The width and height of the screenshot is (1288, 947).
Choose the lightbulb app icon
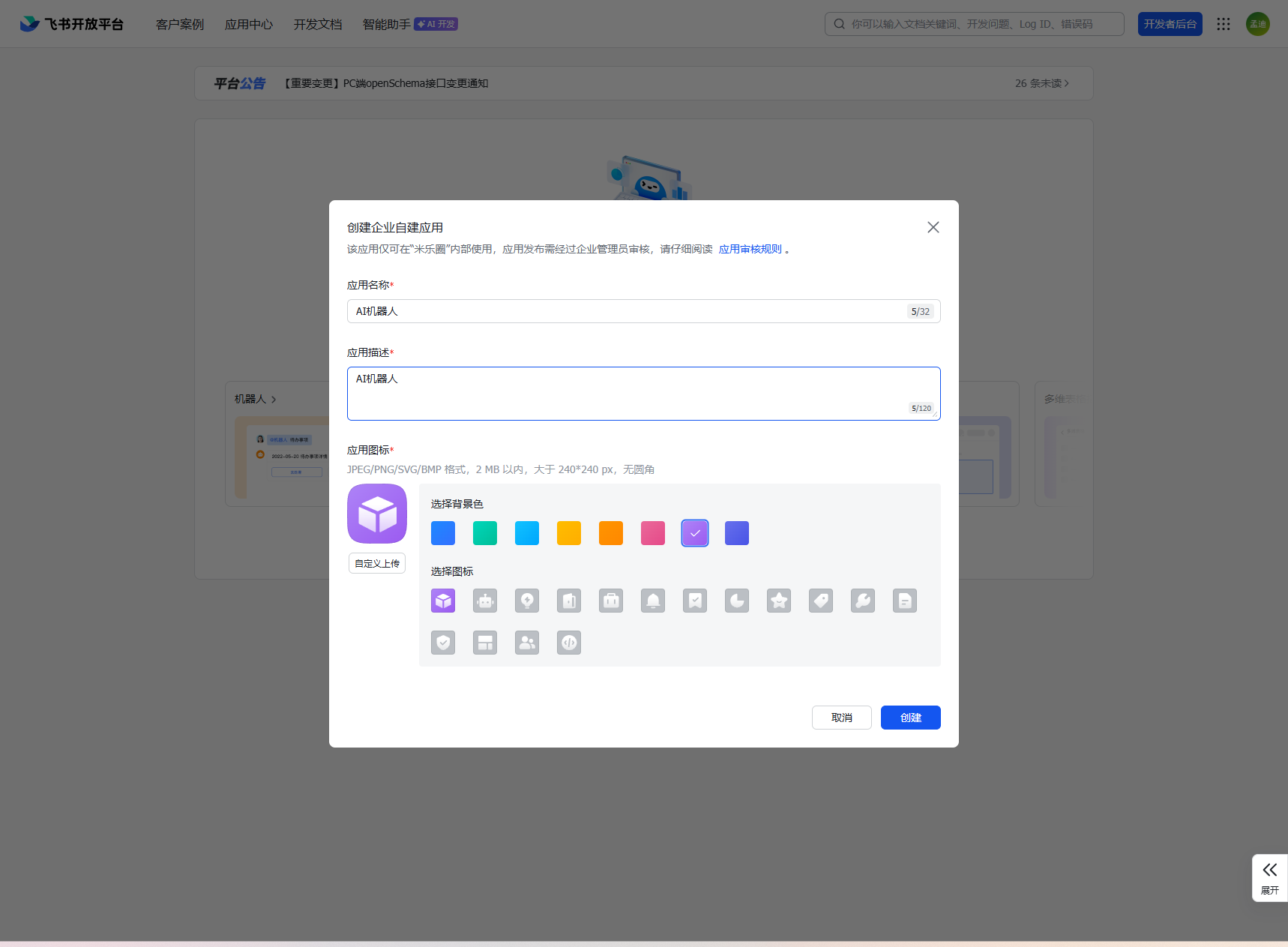[x=527, y=601]
